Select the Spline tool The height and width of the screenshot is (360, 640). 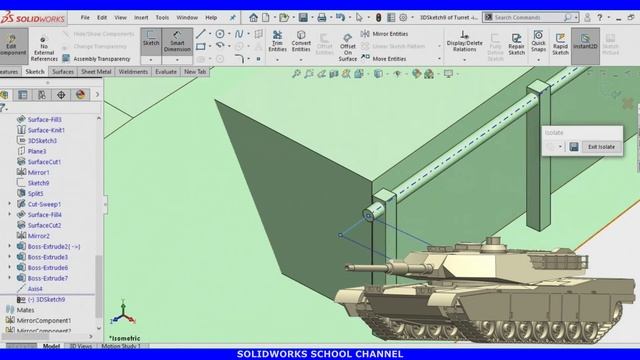pyautogui.click(x=239, y=34)
